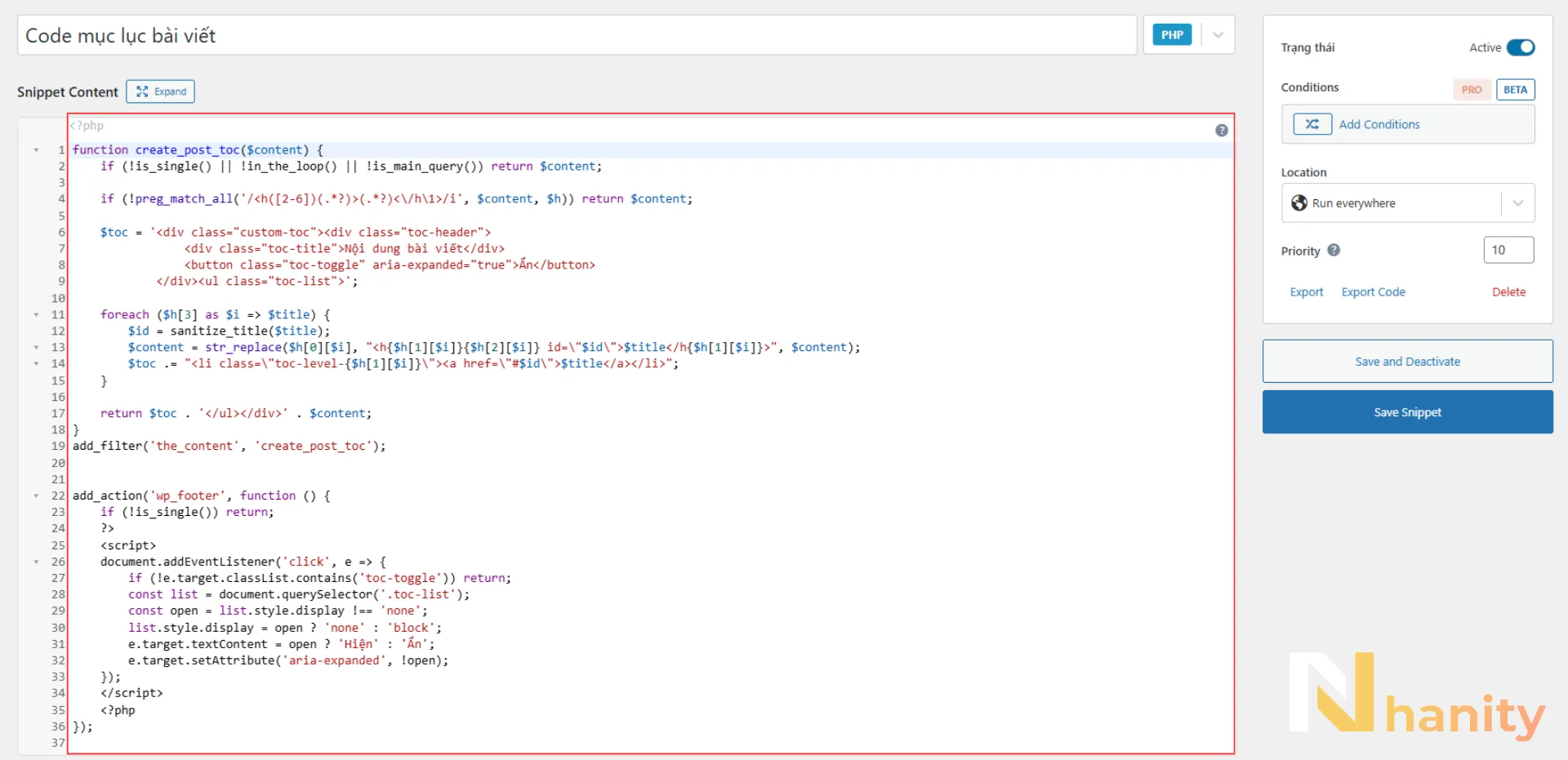Click the Priority number field
This screenshot has height=760, width=1568.
click(x=1508, y=250)
